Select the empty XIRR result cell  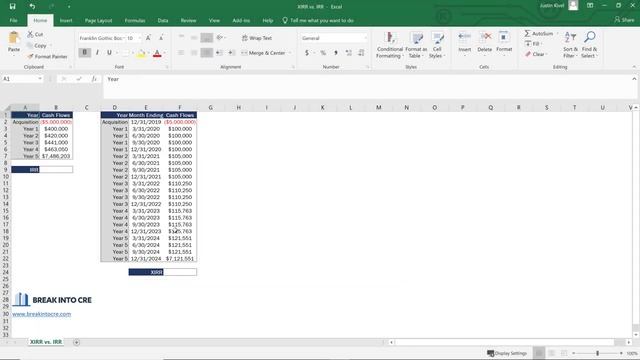(x=180, y=272)
